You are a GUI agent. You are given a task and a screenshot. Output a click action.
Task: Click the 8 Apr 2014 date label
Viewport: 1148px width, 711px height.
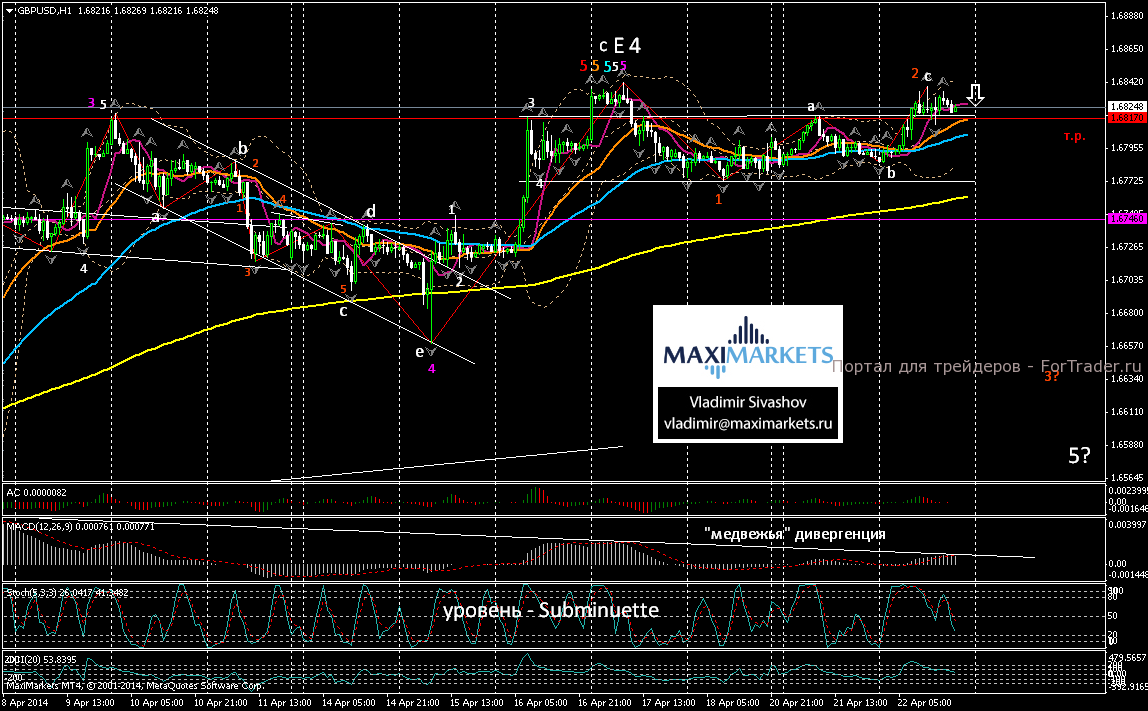pyautogui.click(x=24, y=703)
